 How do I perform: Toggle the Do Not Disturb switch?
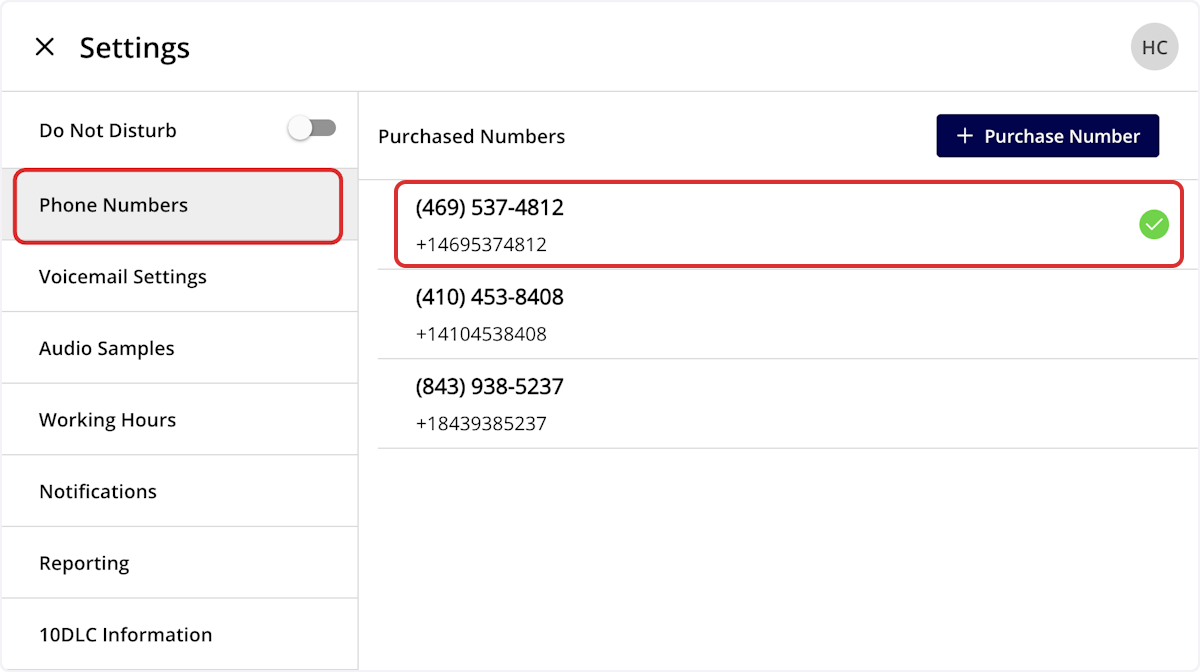click(312, 128)
